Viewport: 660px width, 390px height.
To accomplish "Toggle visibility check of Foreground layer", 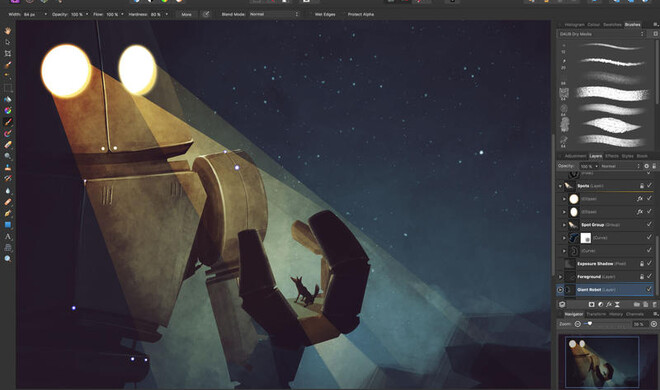I will click(x=649, y=276).
